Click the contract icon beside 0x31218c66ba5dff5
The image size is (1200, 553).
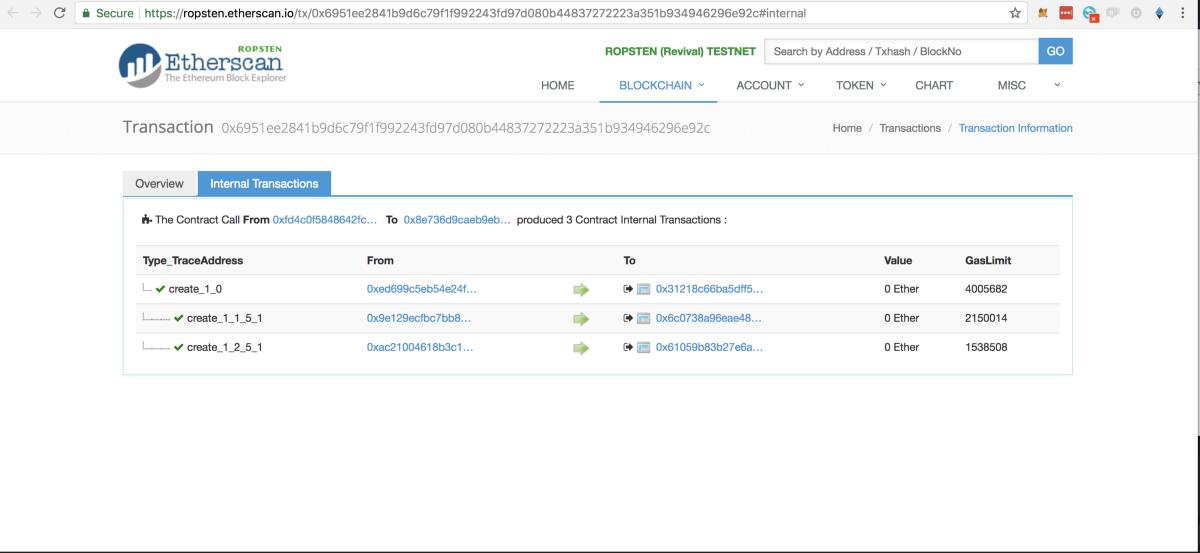point(644,290)
